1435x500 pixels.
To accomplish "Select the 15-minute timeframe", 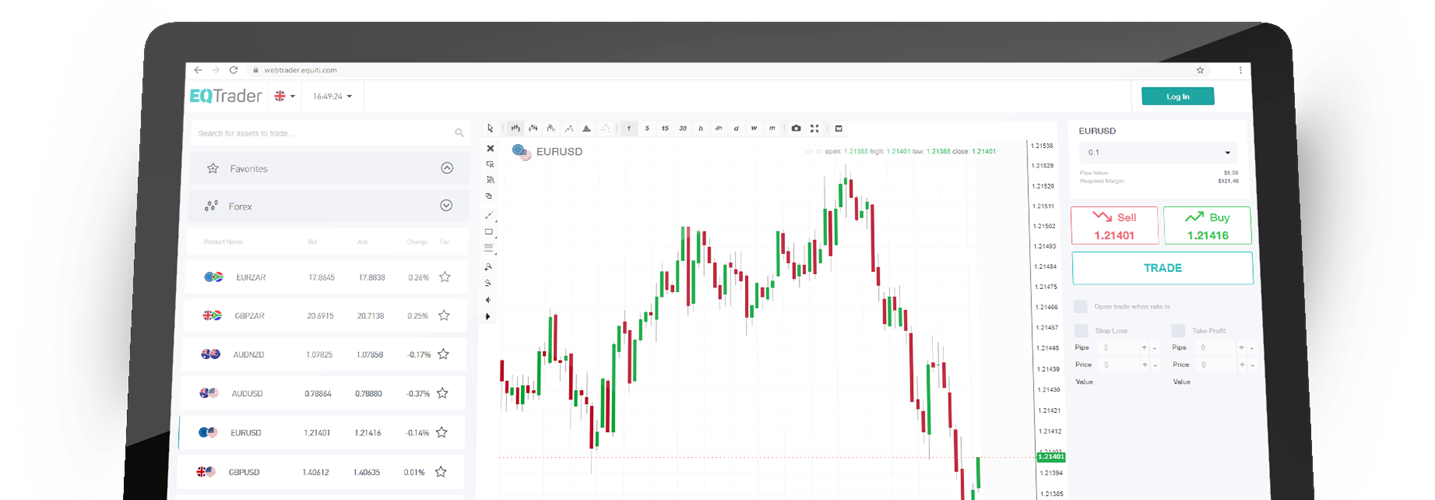I will click(x=665, y=128).
